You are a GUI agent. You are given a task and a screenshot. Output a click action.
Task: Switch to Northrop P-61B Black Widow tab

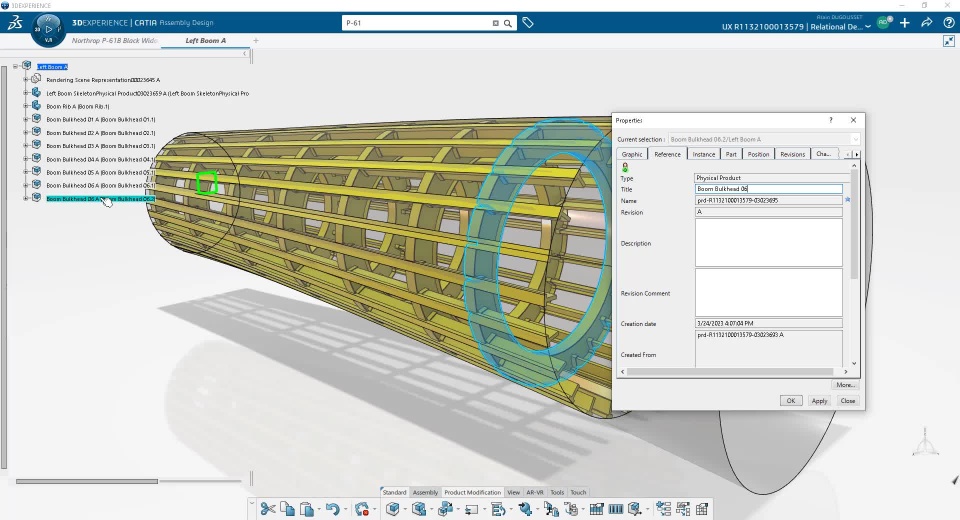[x=114, y=40]
